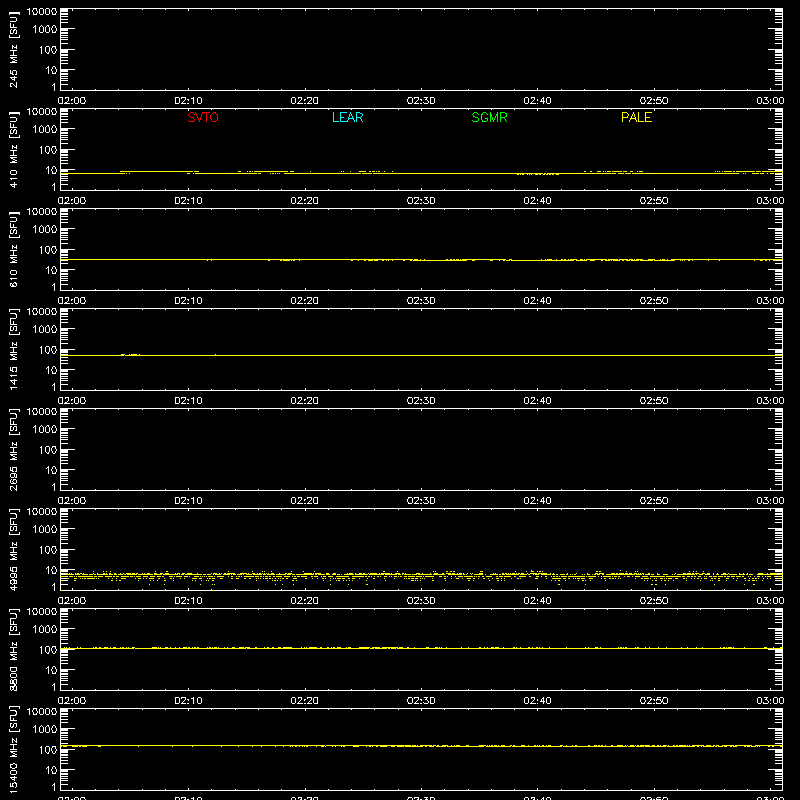Click 02:00 label under the 610 MHz panel

(72, 301)
